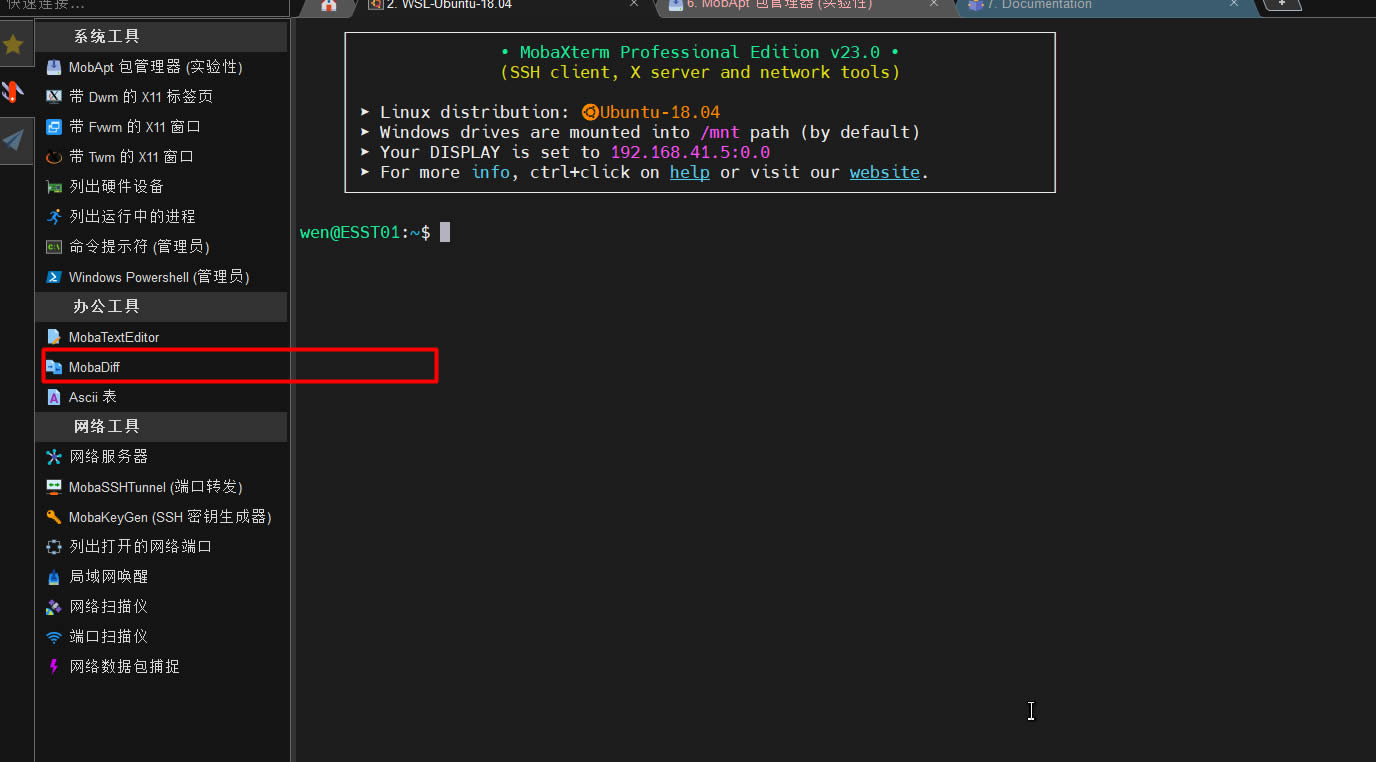Click the 快速连接 quick connect field

pos(140,5)
